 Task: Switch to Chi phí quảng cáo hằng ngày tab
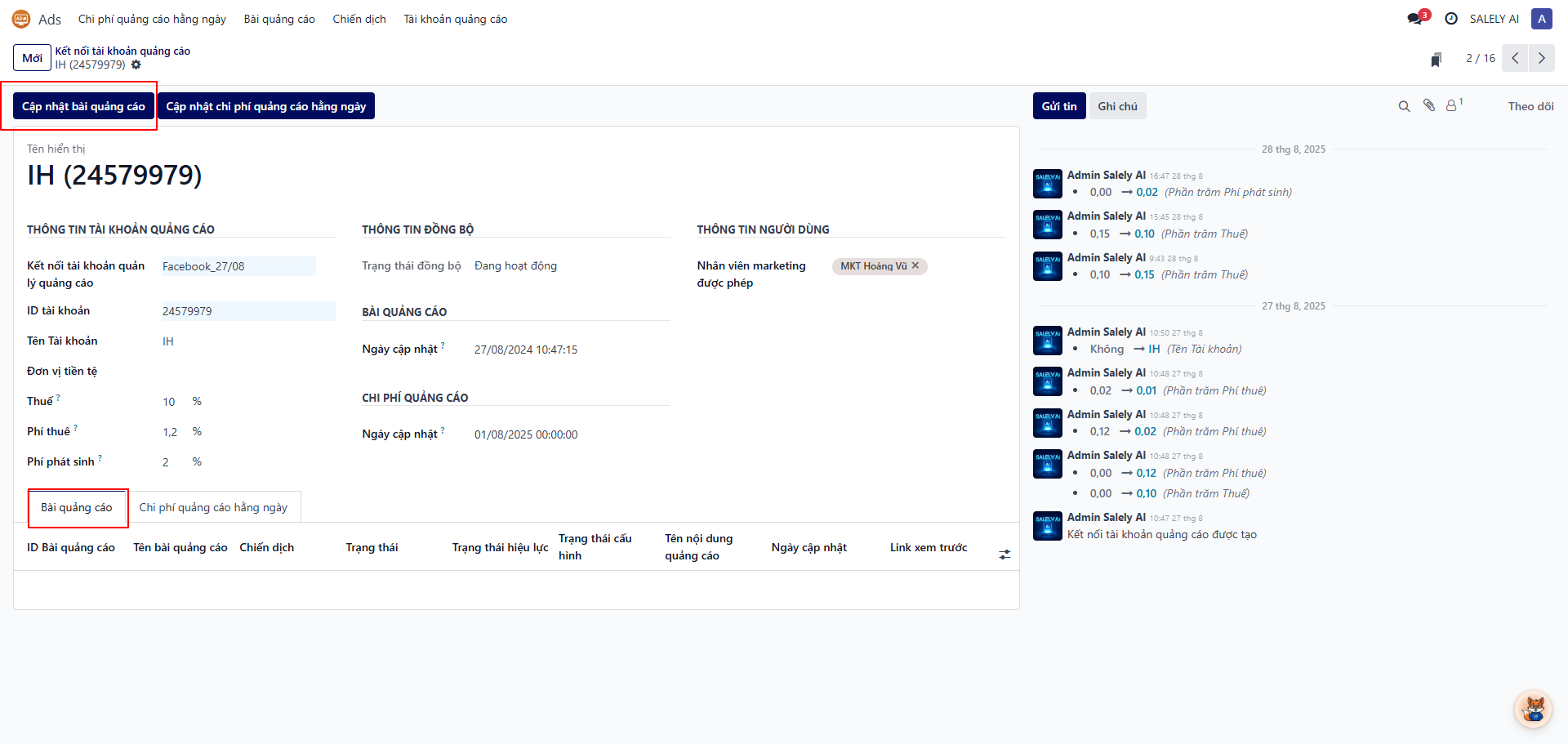pyautogui.click(x=213, y=507)
